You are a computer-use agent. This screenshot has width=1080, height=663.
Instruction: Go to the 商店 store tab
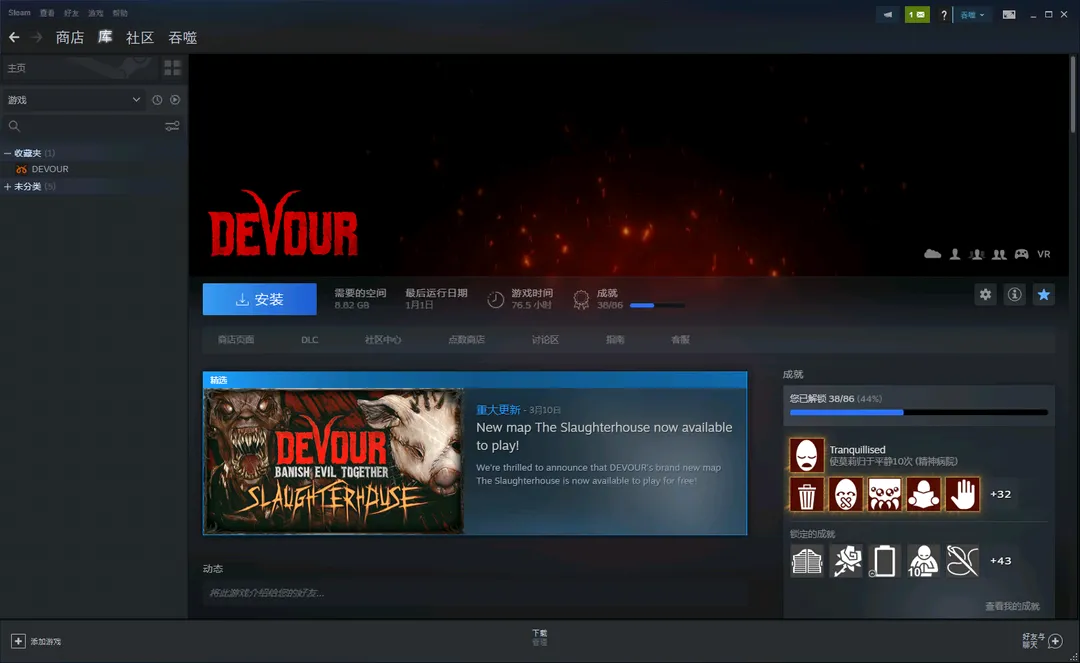70,38
